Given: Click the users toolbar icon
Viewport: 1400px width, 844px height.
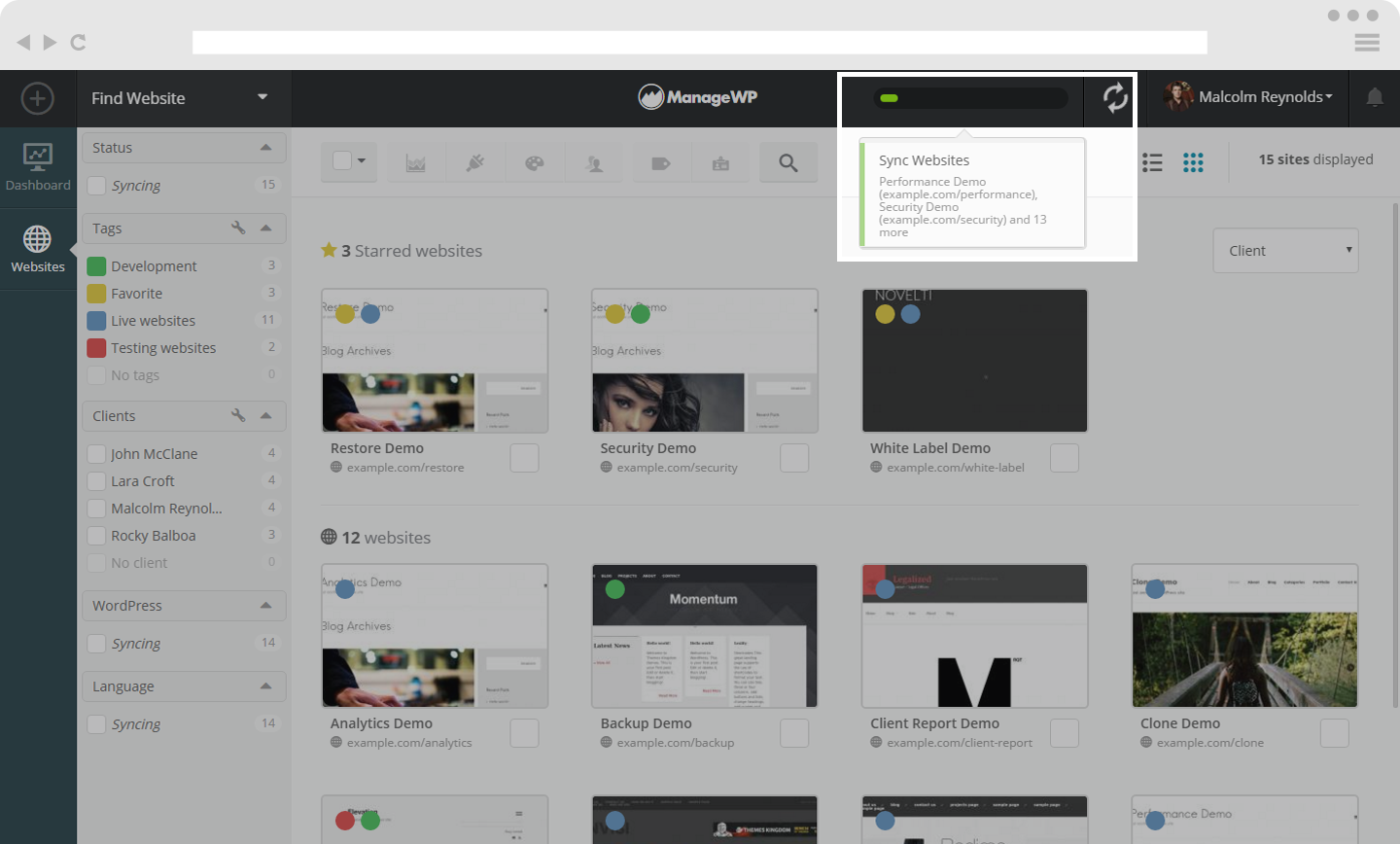Looking at the screenshot, I should [594, 163].
